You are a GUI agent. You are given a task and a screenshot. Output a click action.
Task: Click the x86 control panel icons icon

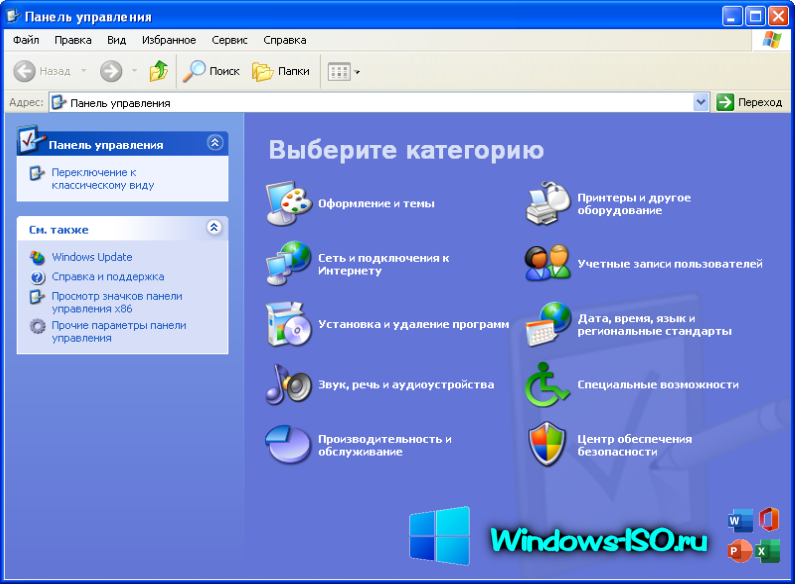click(37, 297)
